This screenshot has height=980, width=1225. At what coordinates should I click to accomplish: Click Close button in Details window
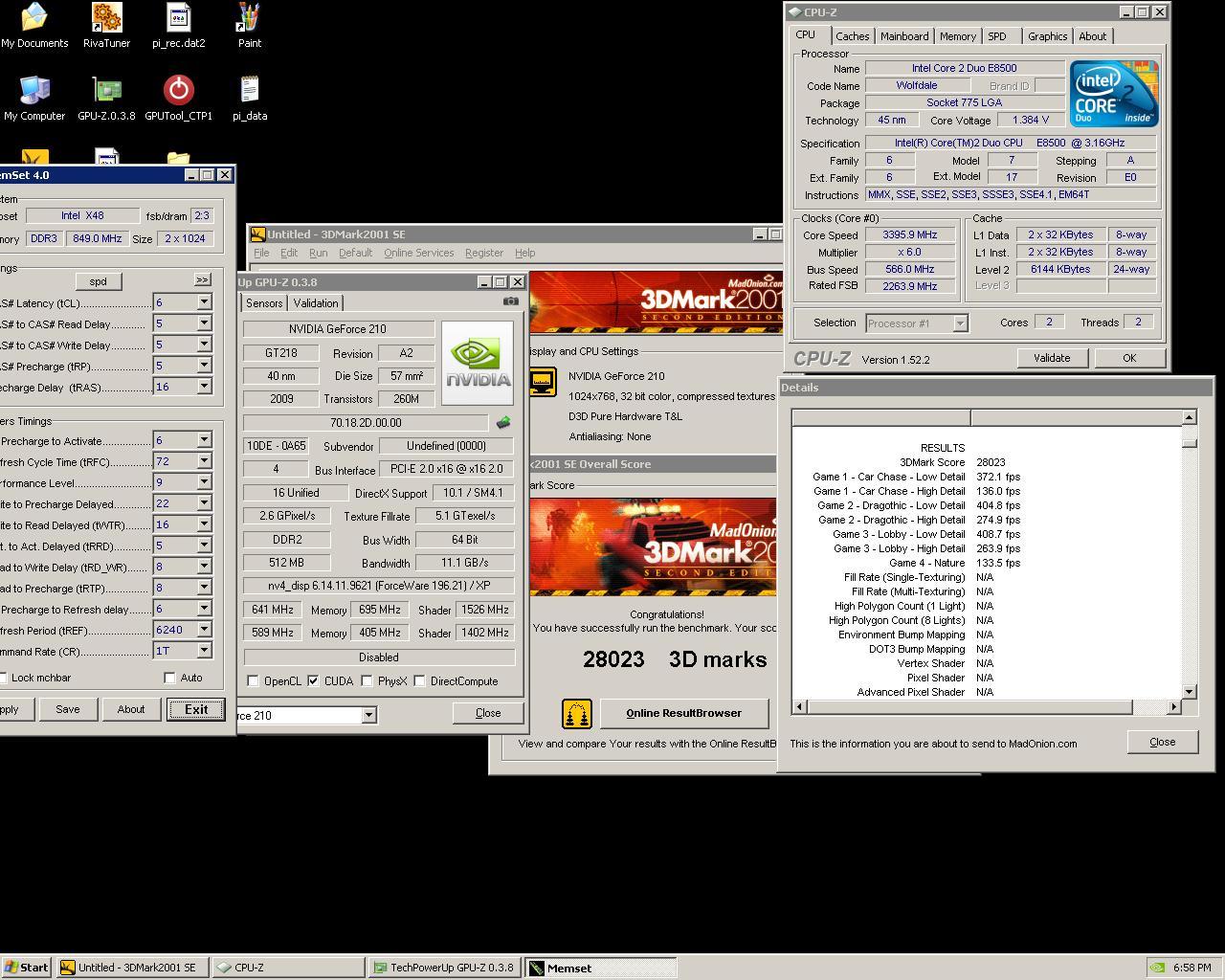click(1162, 742)
